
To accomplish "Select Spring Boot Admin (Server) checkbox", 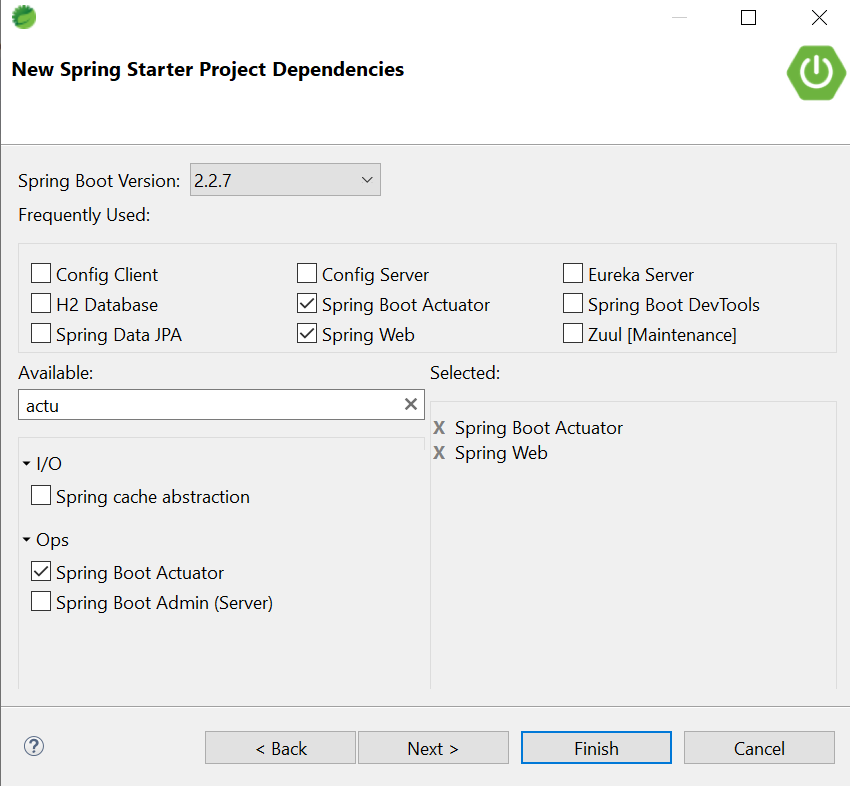I will tap(41, 601).
